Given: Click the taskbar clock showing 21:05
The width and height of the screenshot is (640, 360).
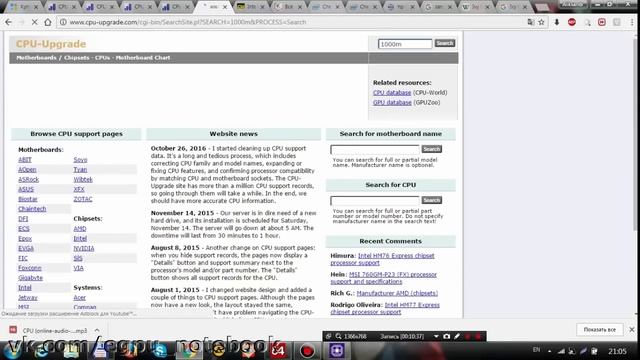Looking at the screenshot, I should [x=618, y=351].
